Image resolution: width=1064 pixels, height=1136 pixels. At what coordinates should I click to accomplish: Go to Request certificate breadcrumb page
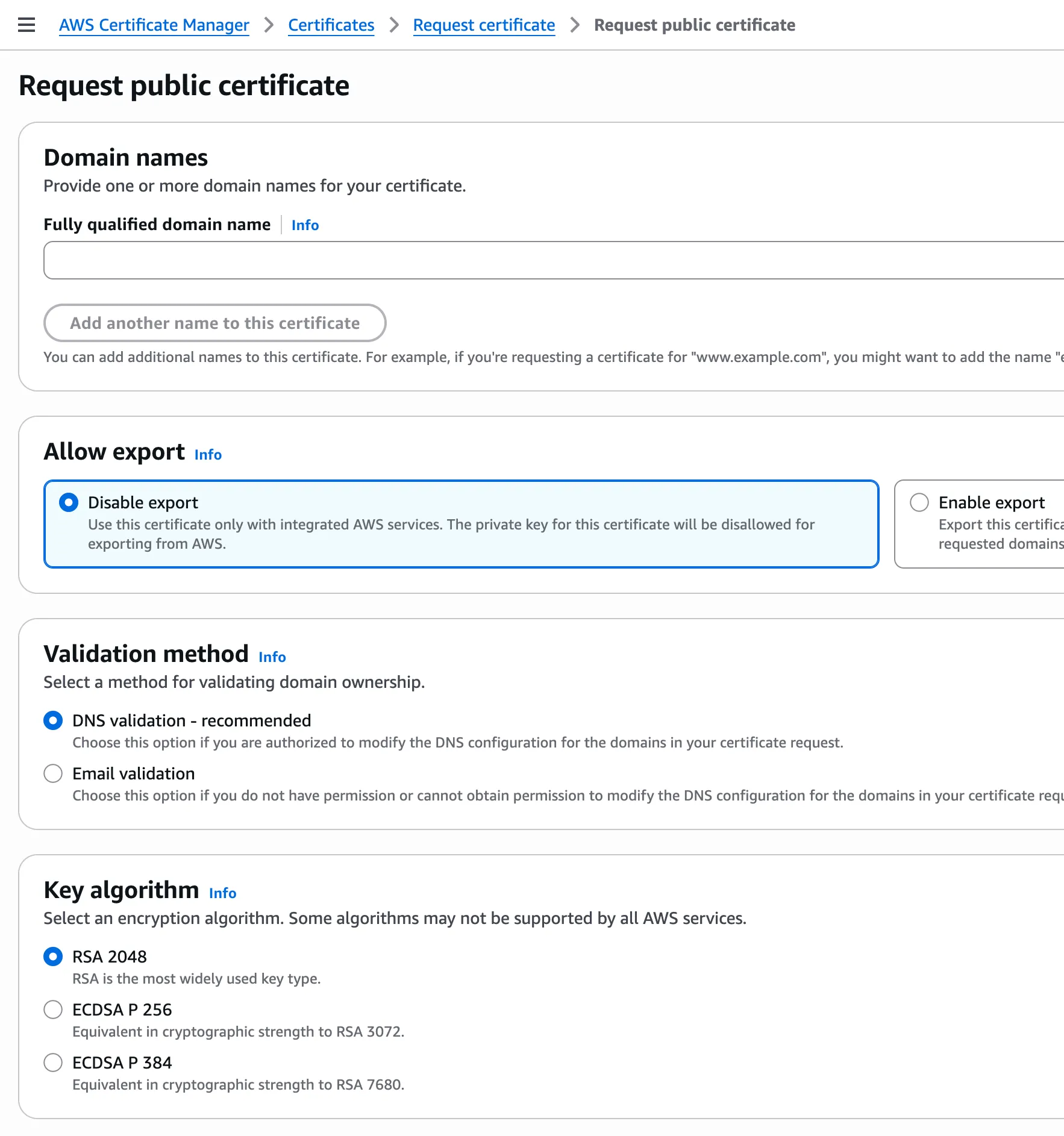(484, 25)
